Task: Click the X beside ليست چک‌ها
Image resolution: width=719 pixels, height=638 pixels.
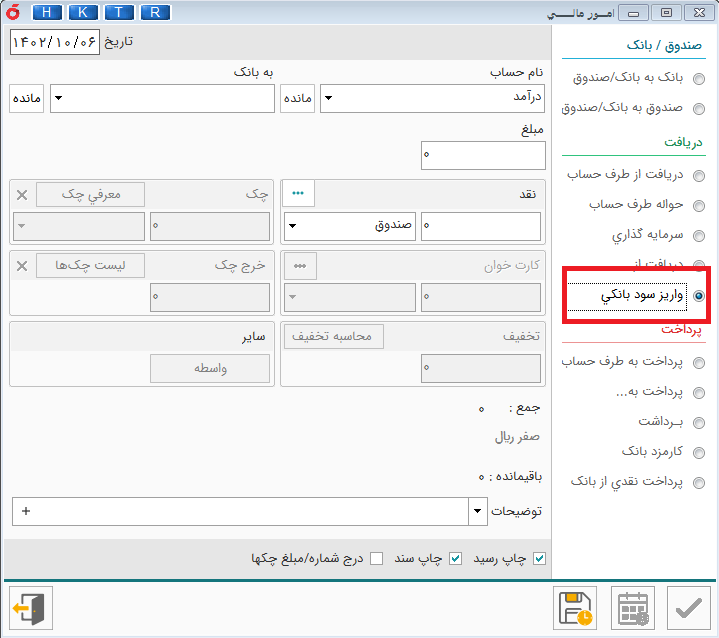Action: click(x=22, y=266)
